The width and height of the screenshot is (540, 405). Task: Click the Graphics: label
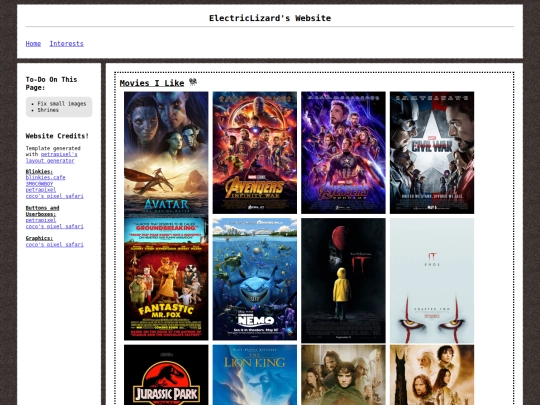pos(39,238)
